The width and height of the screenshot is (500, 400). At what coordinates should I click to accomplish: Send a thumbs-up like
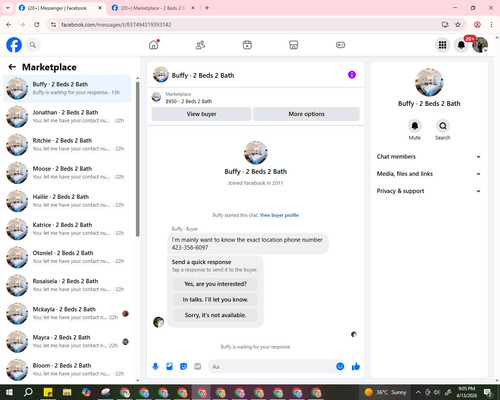356,367
